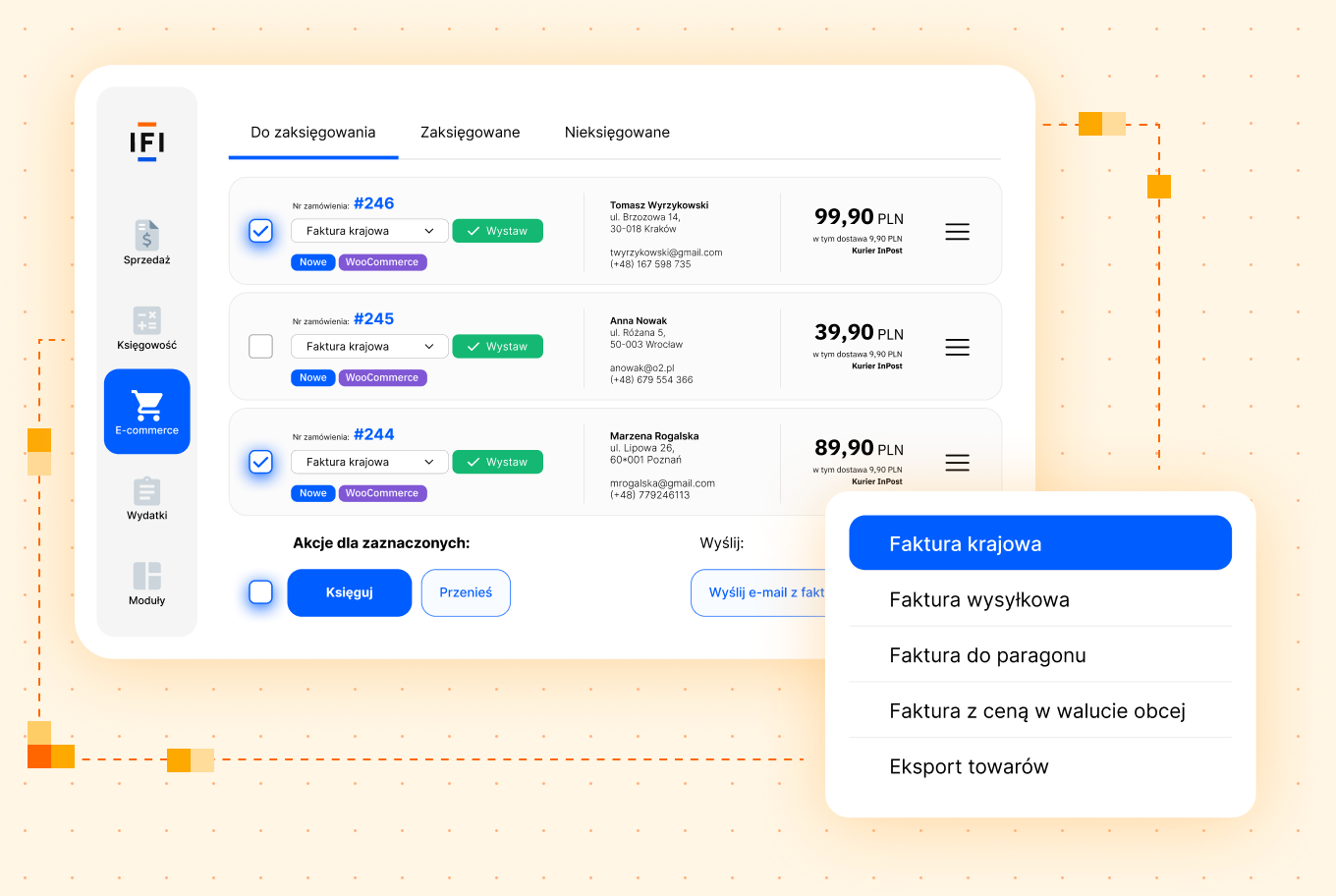Click the 89,90 PLN amount
This screenshot has width=1336, height=896.
coord(859,448)
